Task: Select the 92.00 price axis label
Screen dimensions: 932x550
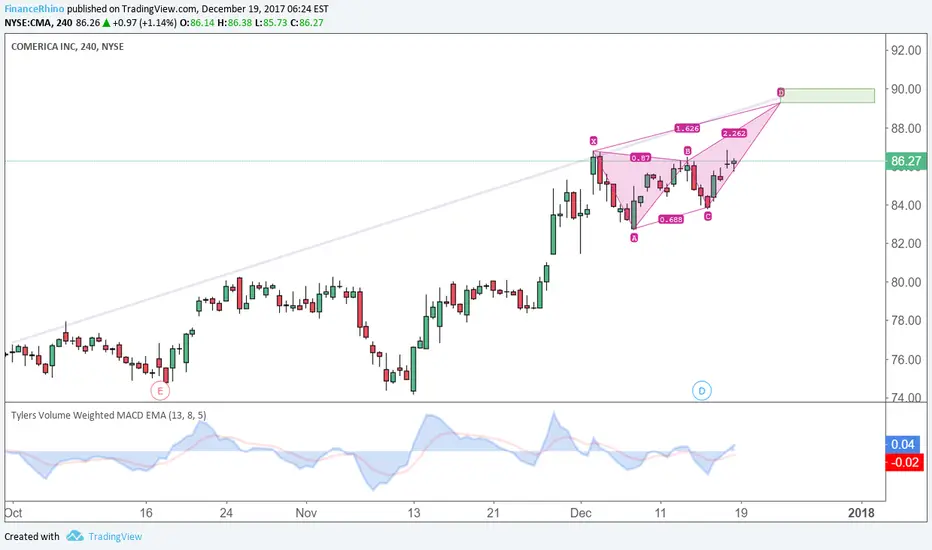Action: (906, 51)
